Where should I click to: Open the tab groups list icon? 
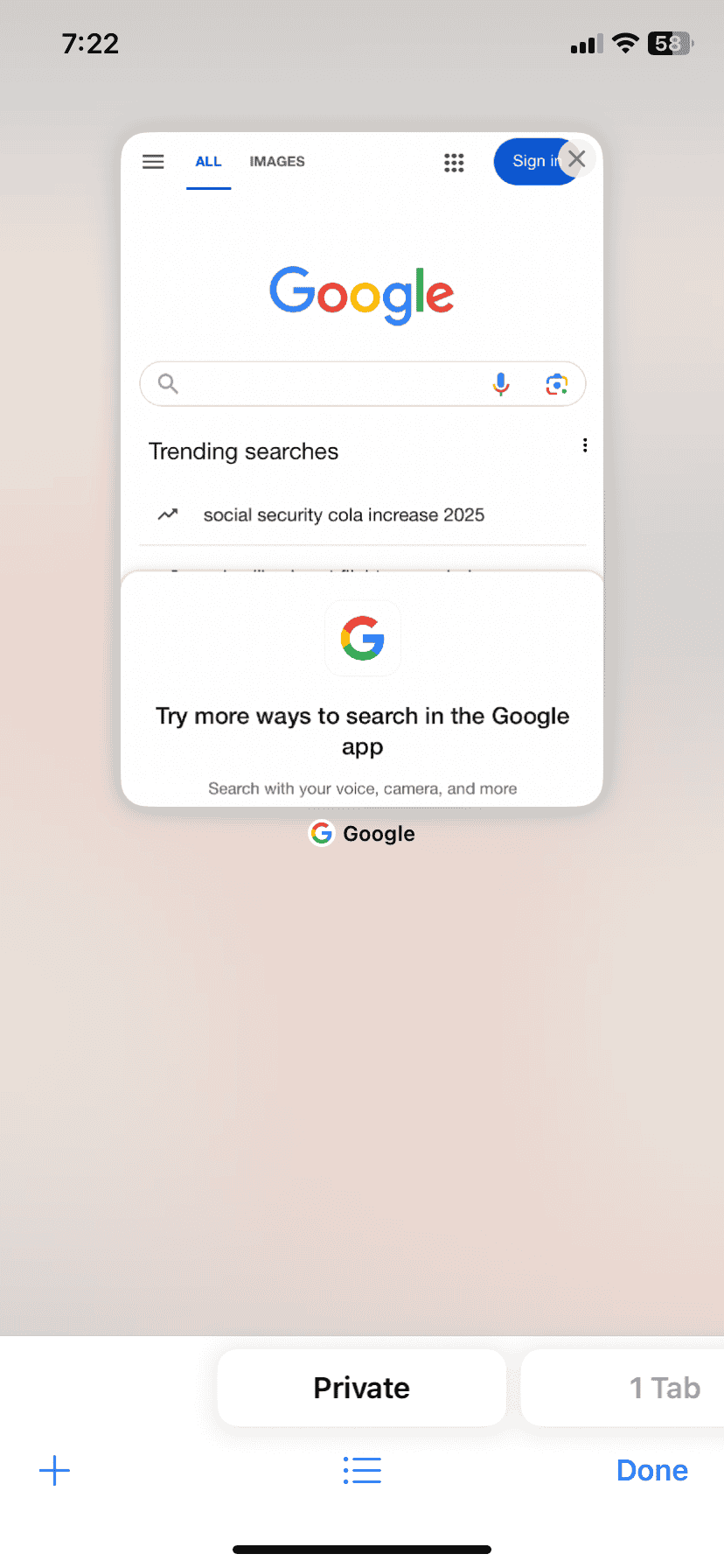pos(362,1471)
